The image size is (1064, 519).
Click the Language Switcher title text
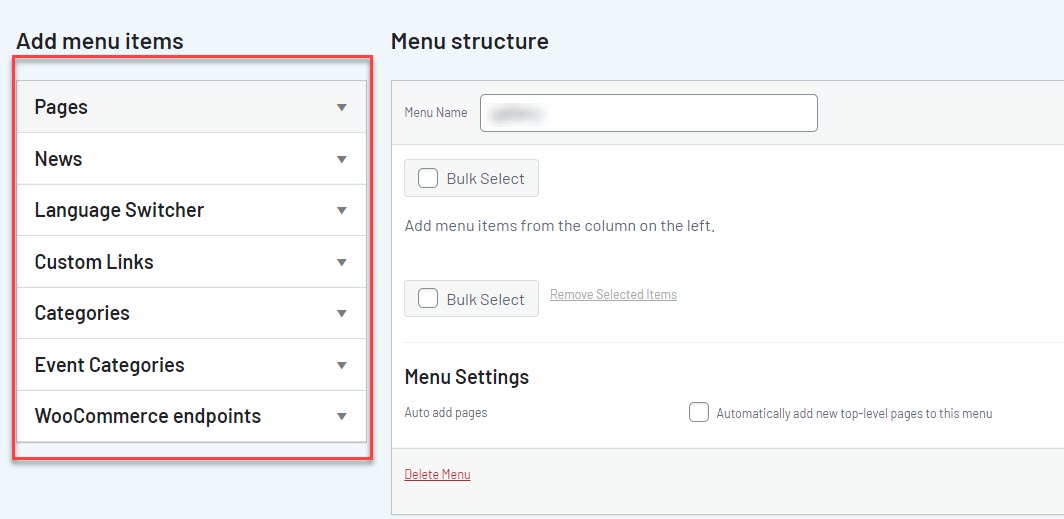(119, 210)
